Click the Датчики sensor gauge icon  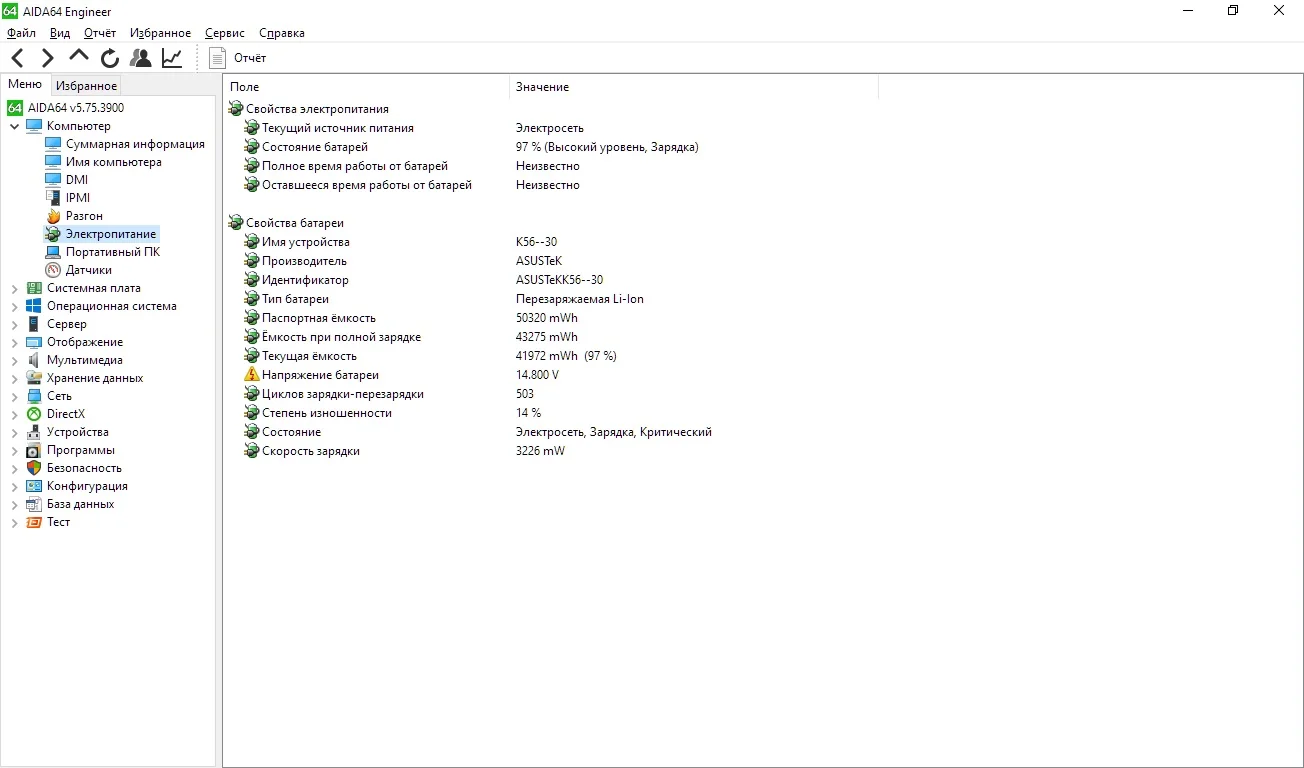[53, 270]
